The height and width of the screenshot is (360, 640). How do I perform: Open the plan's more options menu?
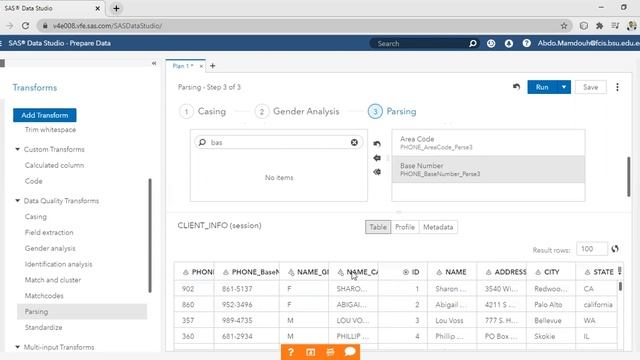617,87
